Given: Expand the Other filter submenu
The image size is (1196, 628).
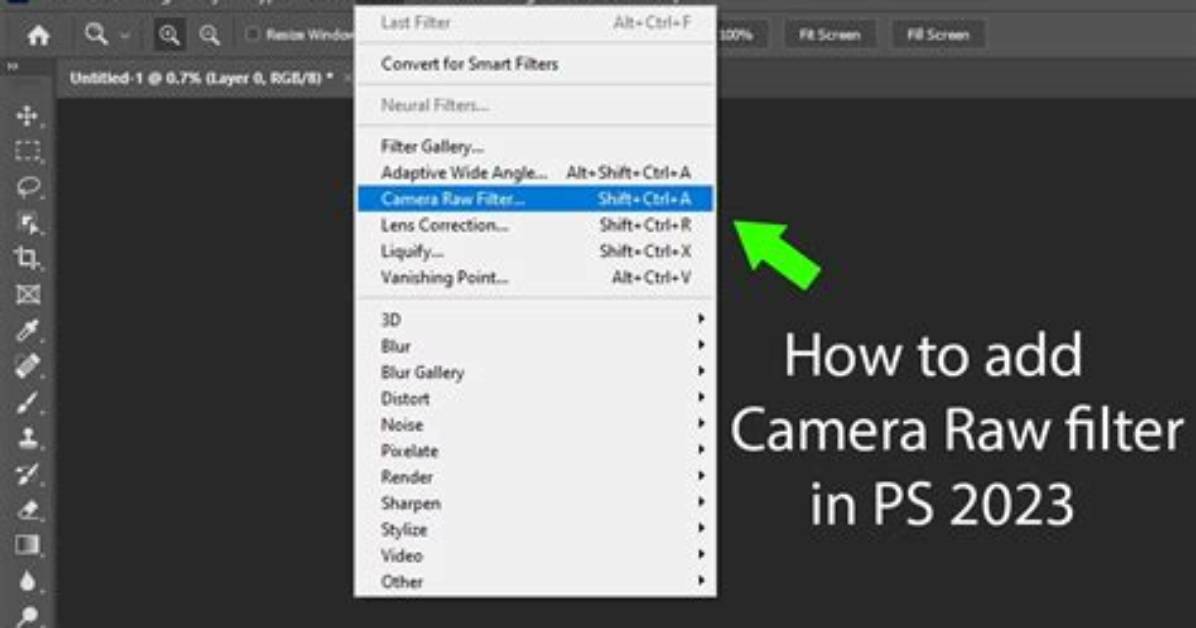Looking at the screenshot, I should pyautogui.click(x=535, y=581).
